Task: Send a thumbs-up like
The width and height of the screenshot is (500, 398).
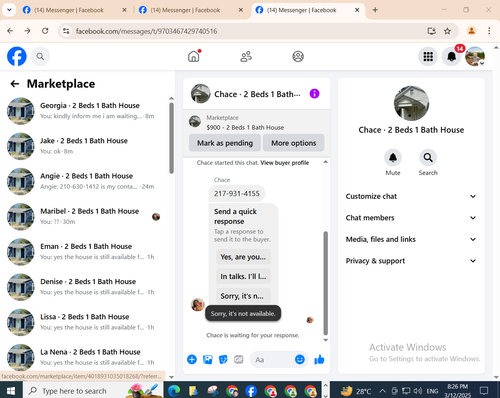Action: pos(319,359)
